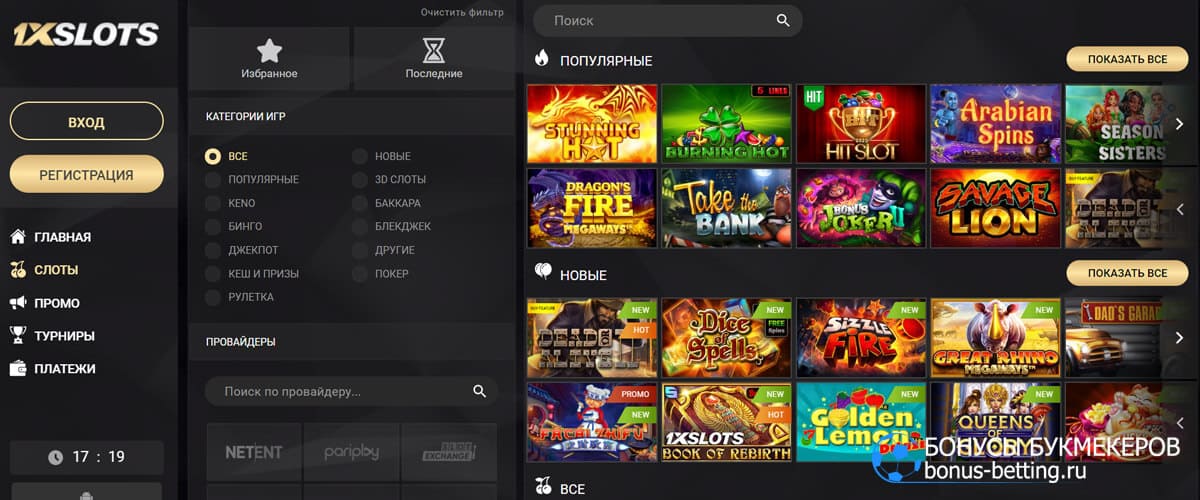Select the Keno category radio
Image resolution: width=1200 pixels, height=500 pixels.
tap(213, 203)
